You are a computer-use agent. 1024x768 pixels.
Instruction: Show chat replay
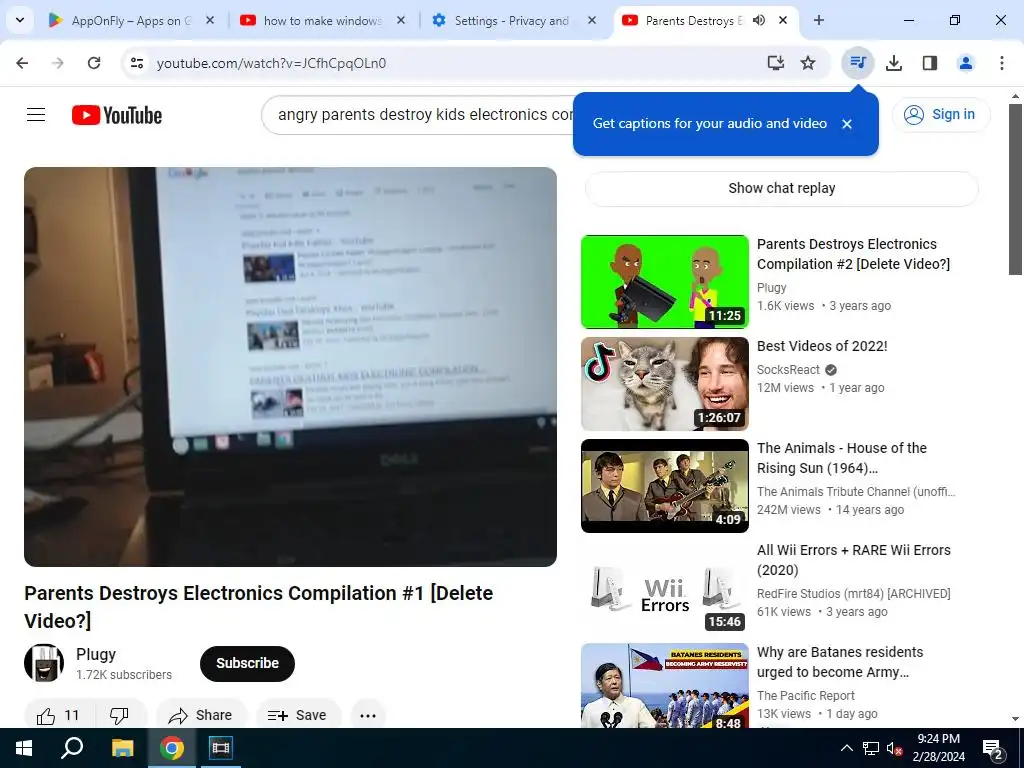point(782,188)
